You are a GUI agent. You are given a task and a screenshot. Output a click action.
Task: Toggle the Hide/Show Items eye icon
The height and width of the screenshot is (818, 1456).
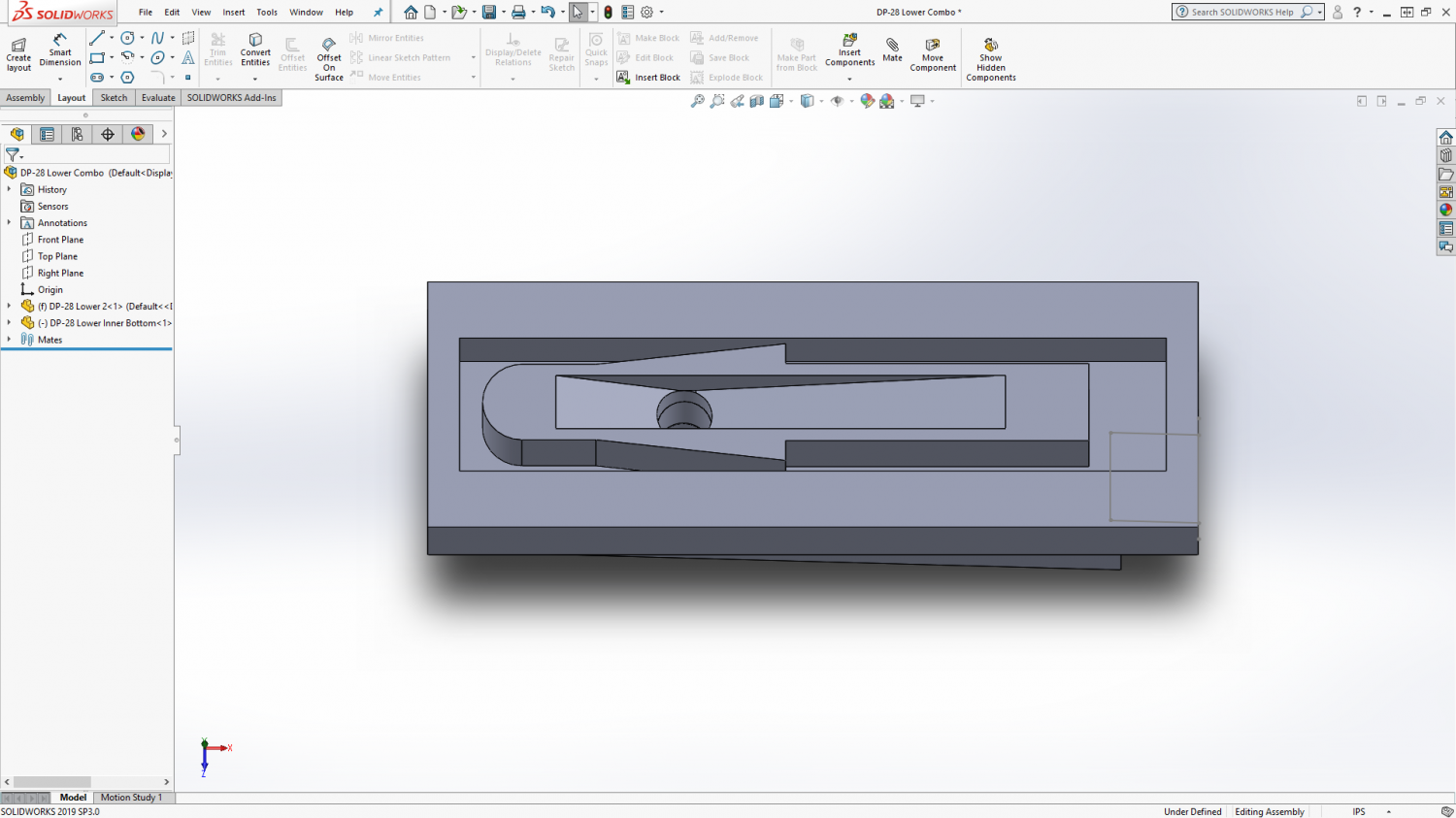pos(838,101)
